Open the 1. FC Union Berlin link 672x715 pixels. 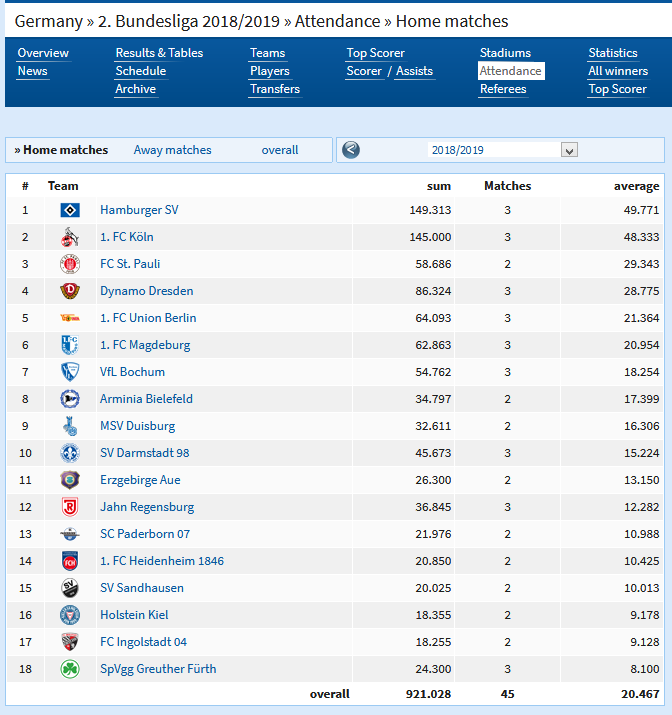(148, 318)
